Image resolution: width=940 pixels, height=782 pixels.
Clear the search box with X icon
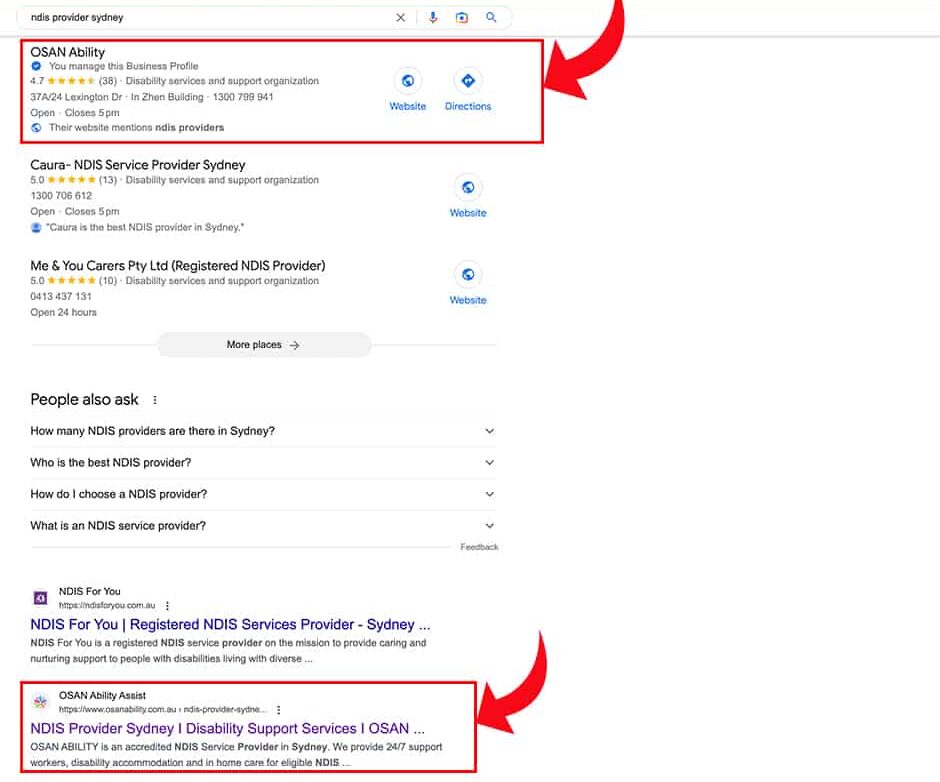401,18
